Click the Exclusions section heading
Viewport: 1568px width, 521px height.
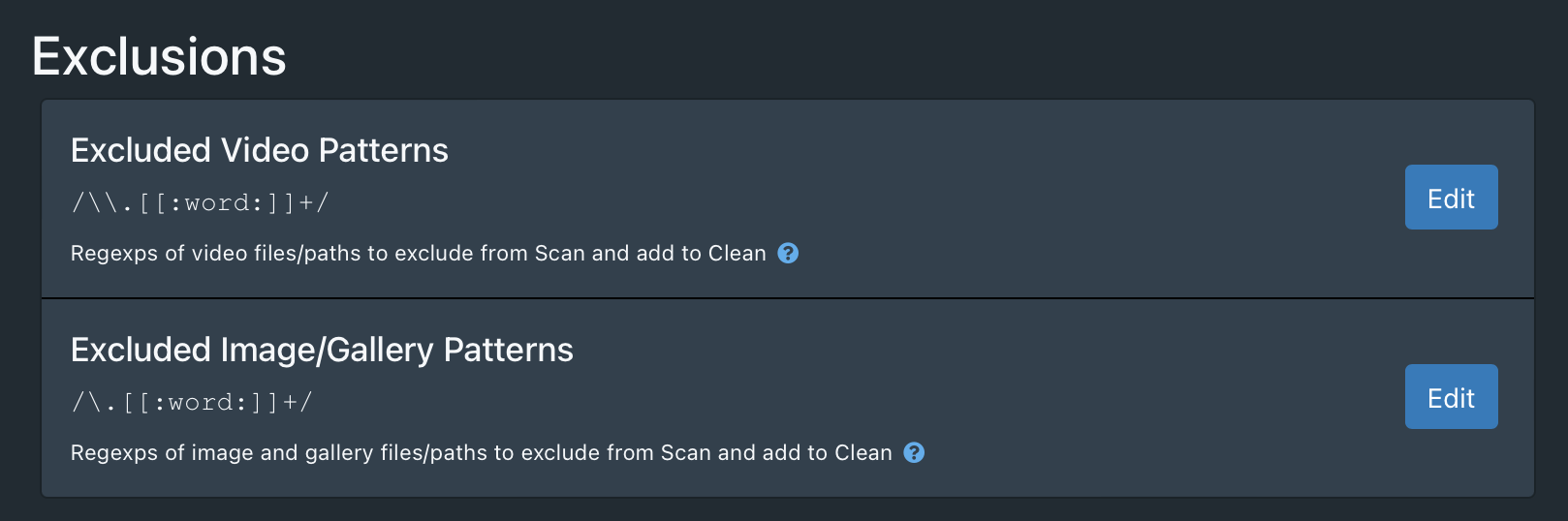(x=159, y=57)
